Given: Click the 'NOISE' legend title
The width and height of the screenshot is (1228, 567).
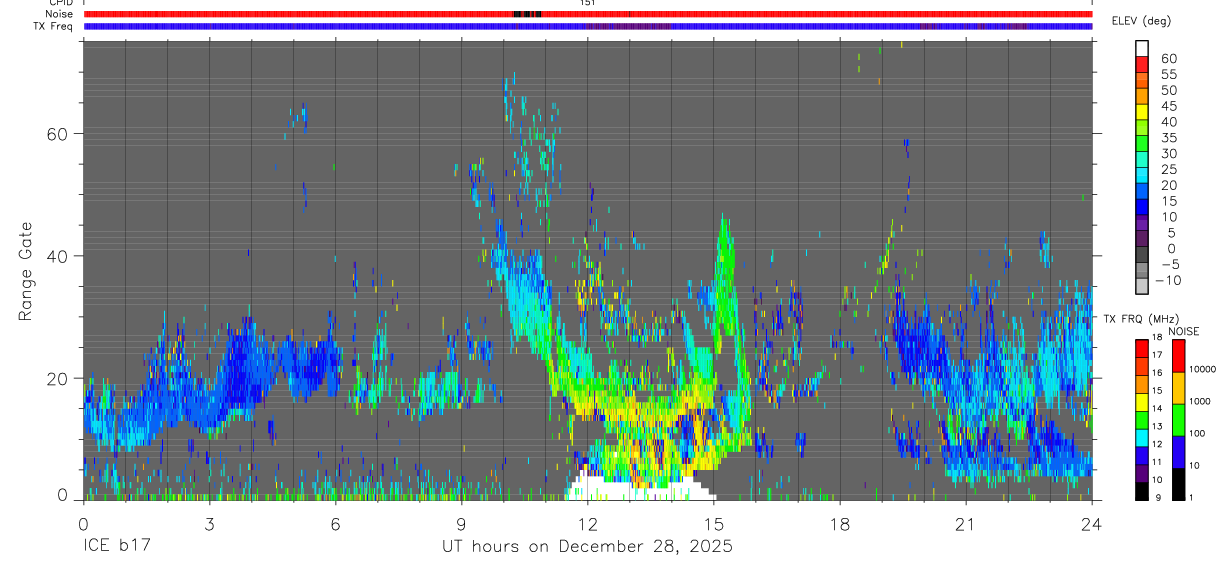Looking at the screenshot, I should [1183, 331].
